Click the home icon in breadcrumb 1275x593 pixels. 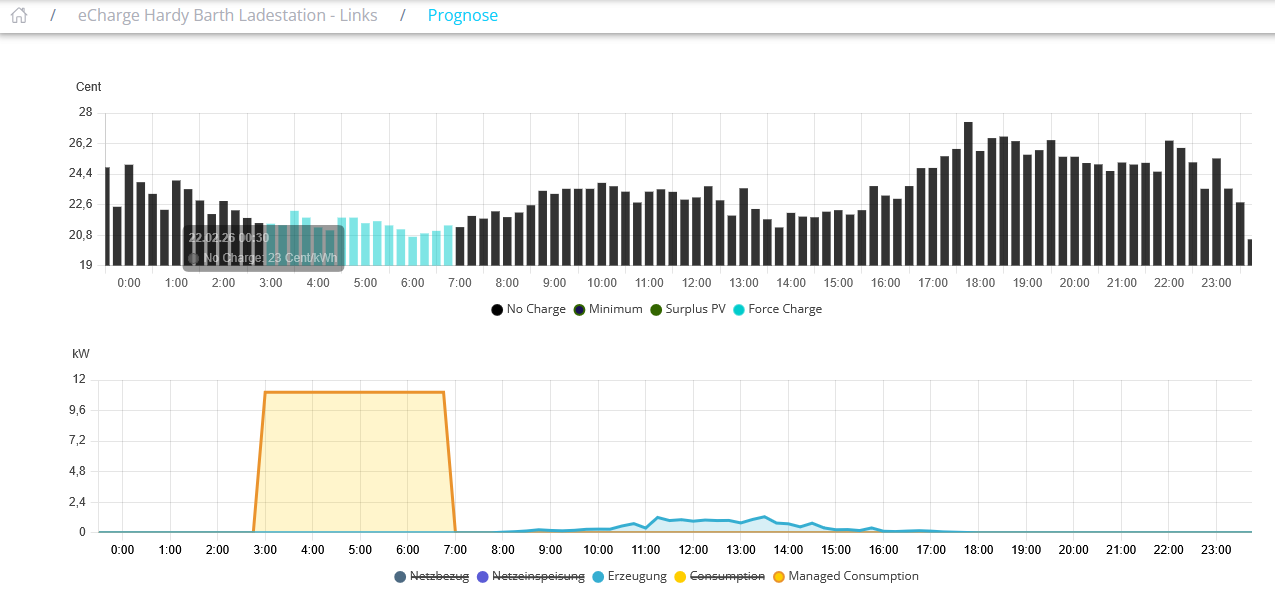click(19, 15)
